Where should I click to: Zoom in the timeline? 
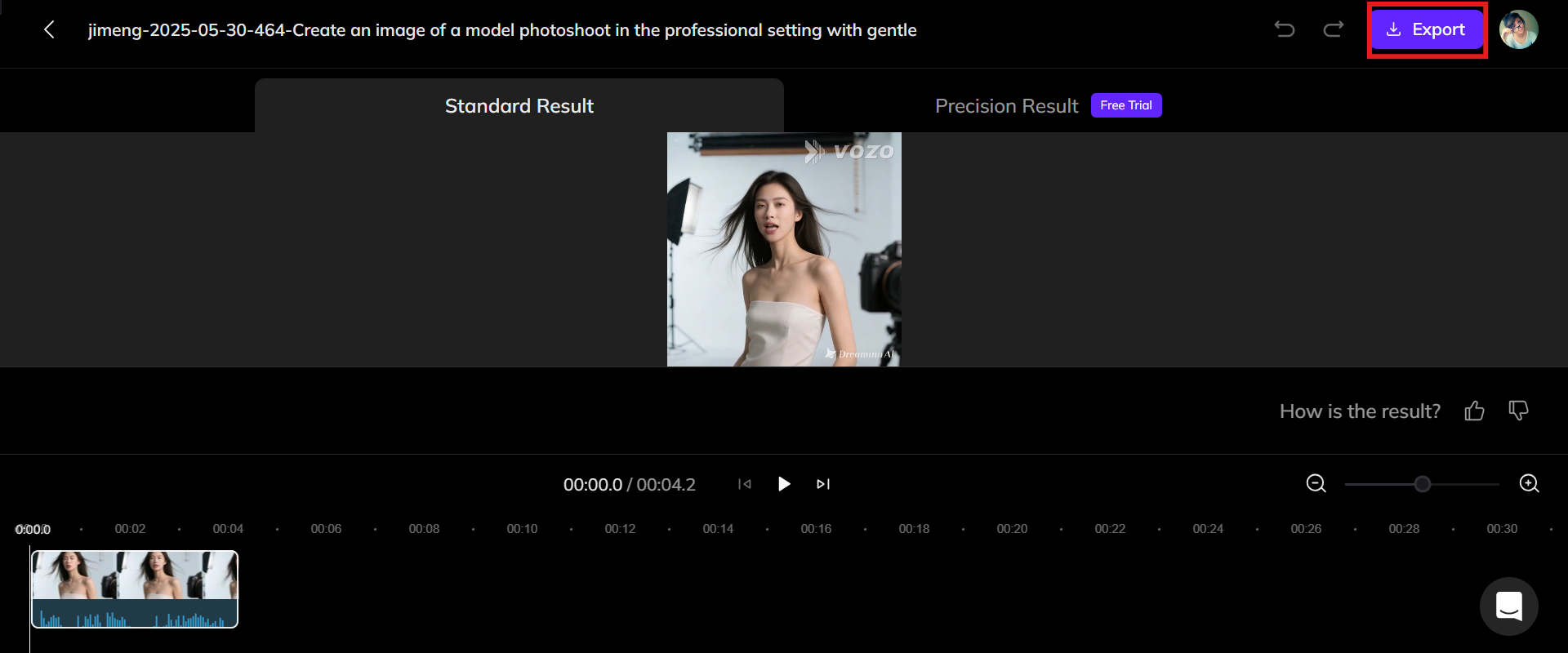coord(1529,483)
